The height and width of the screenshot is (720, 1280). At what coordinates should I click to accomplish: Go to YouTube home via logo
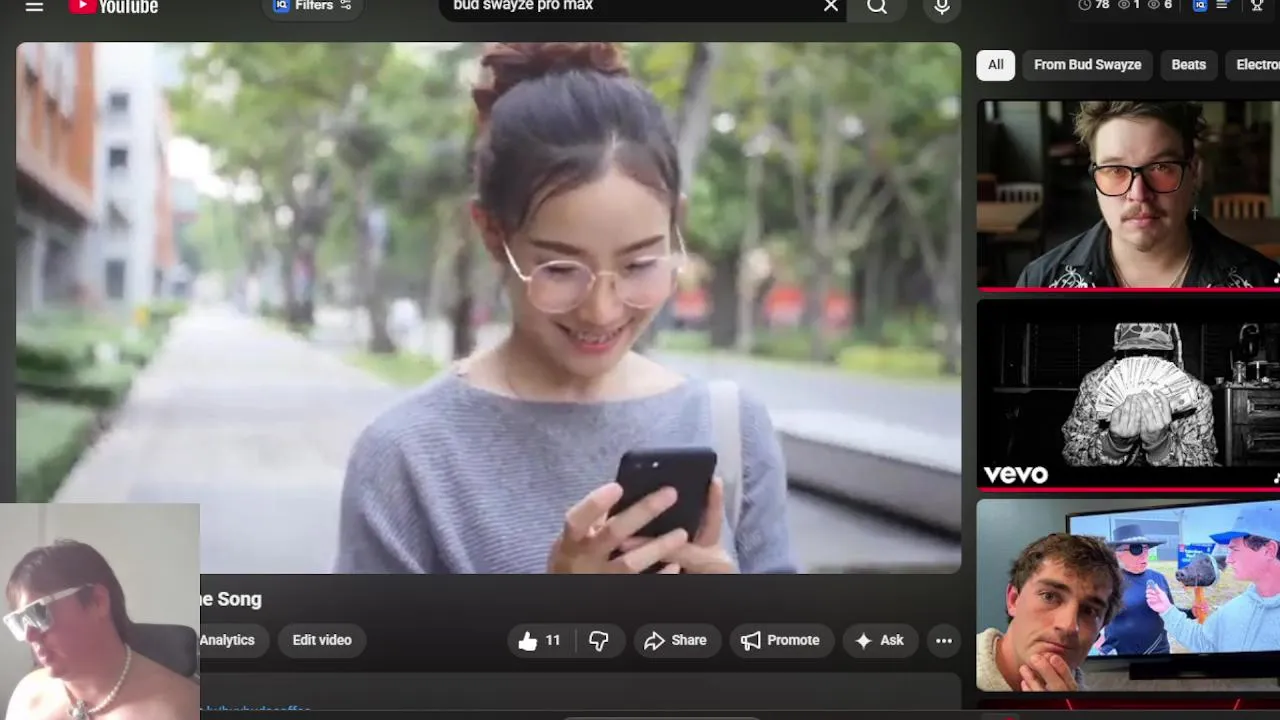[113, 6]
